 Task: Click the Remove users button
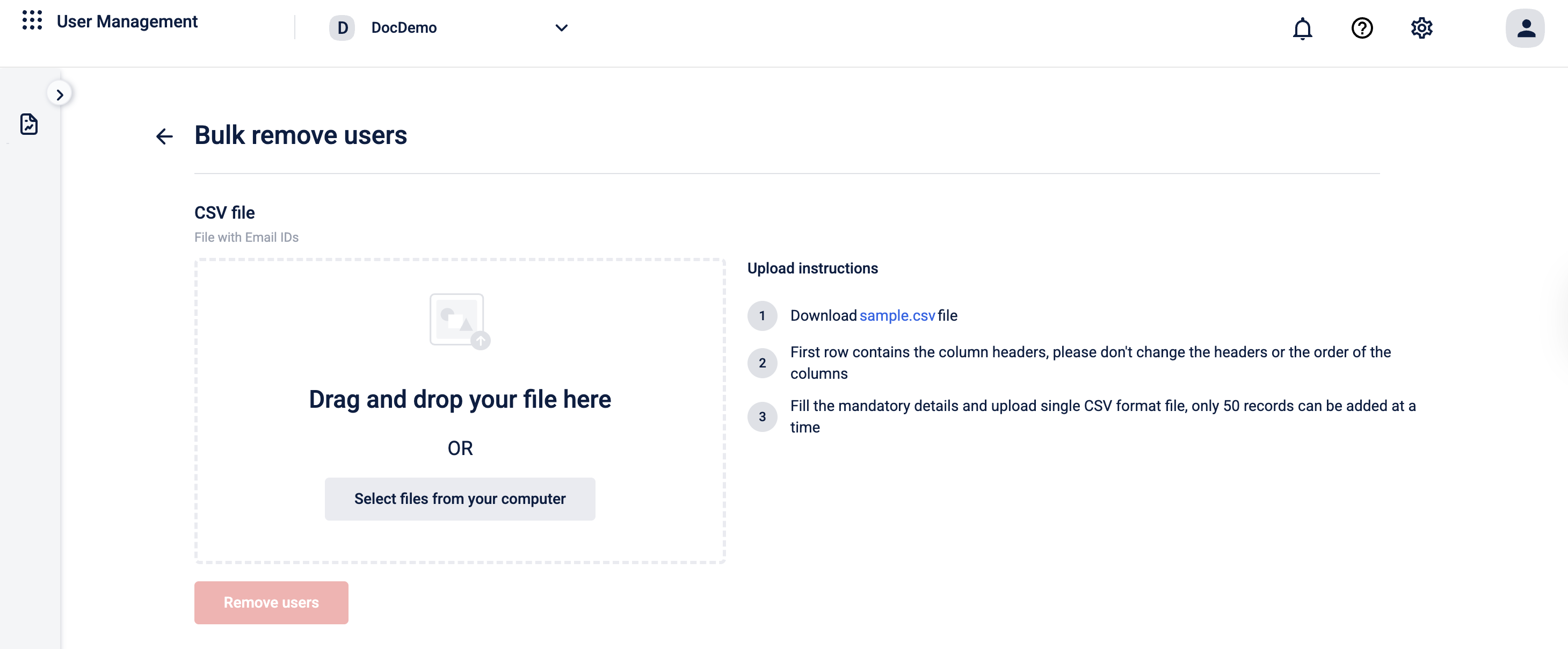[x=271, y=602]
